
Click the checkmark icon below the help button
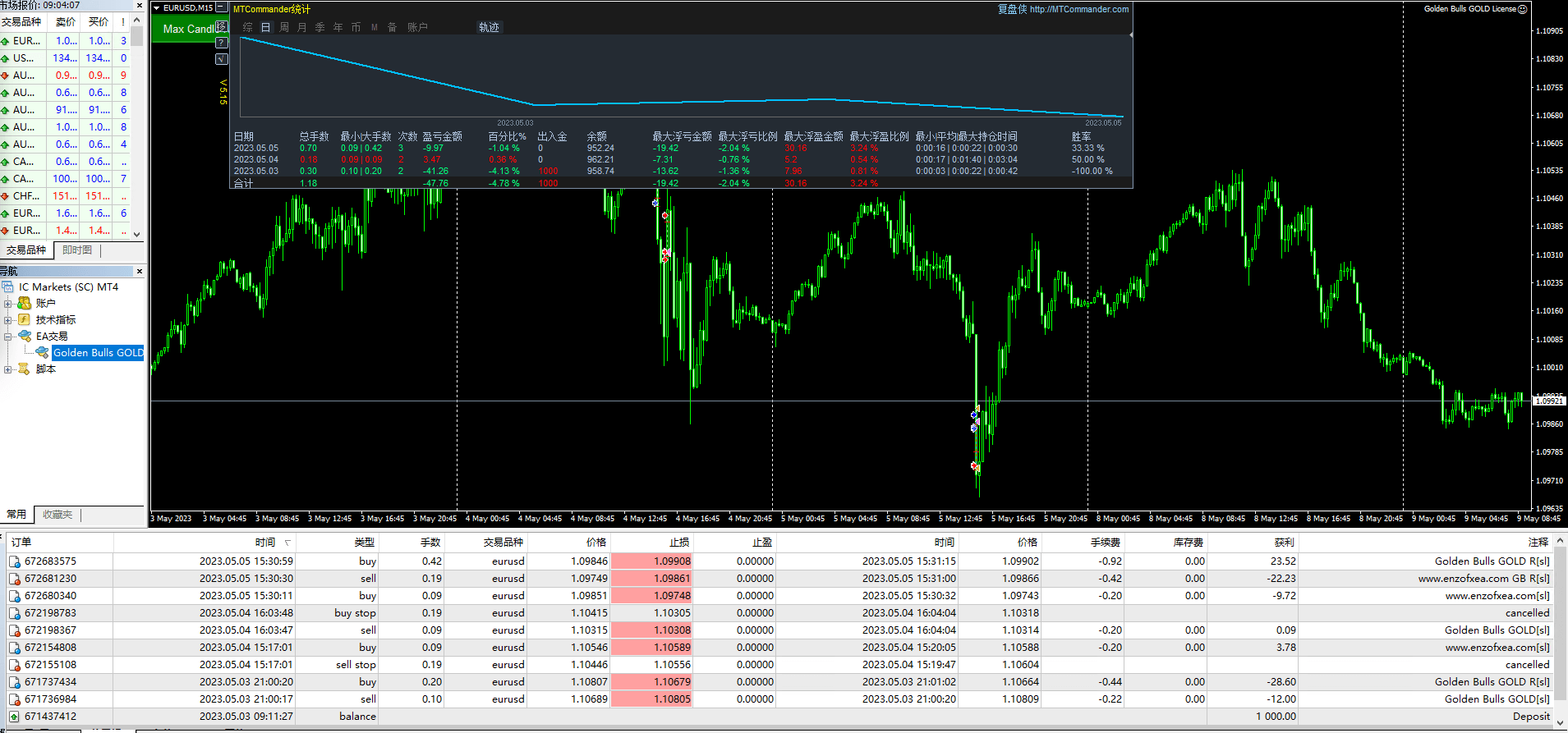click(x=221, y=59)
